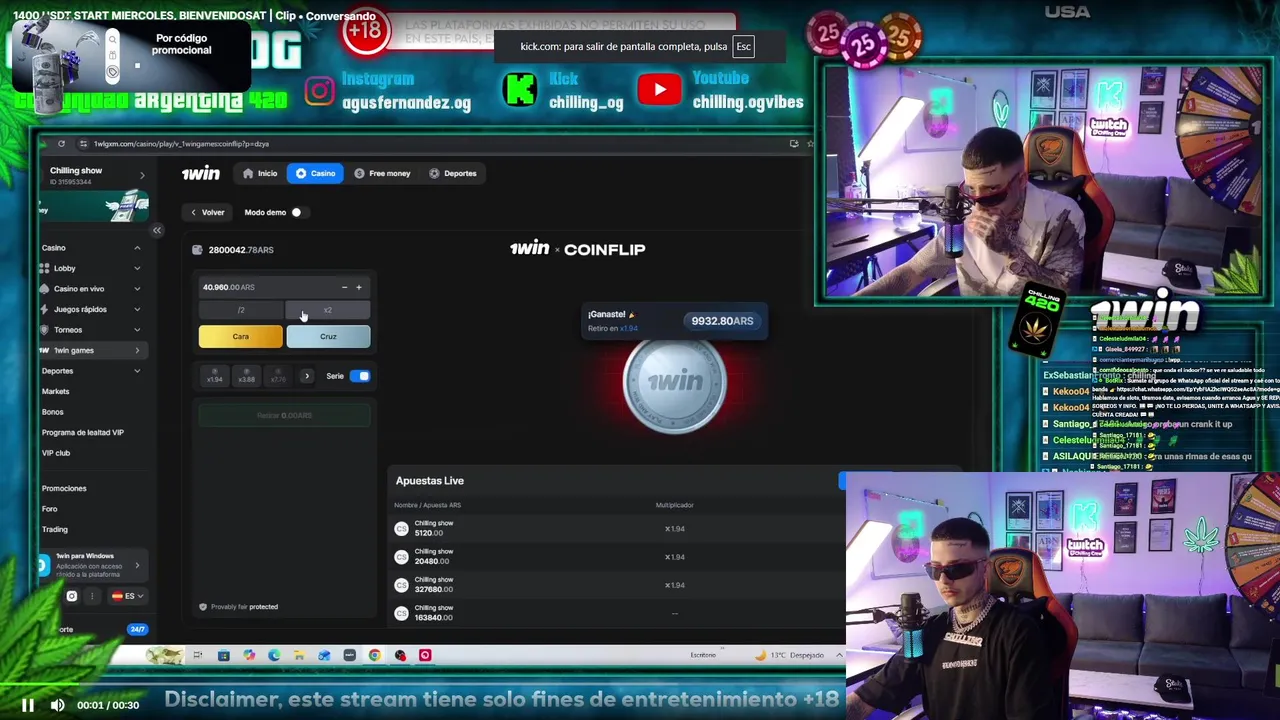Open Chilling show profile arrow
Viewport: 1280px width, 720px height.
pyautogui.click(x=142, y=175)
